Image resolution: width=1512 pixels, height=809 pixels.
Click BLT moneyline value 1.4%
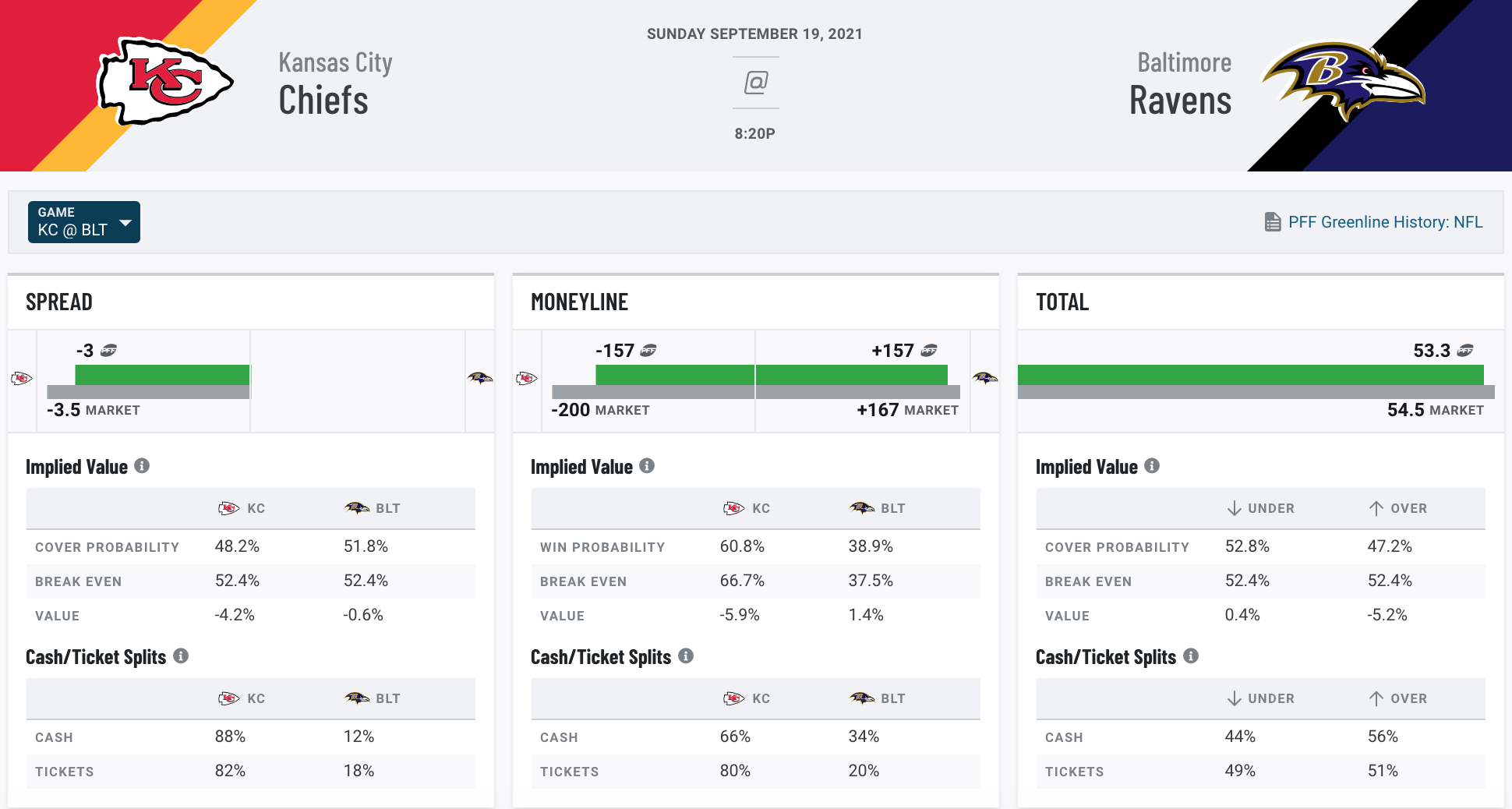pos(866,615)
